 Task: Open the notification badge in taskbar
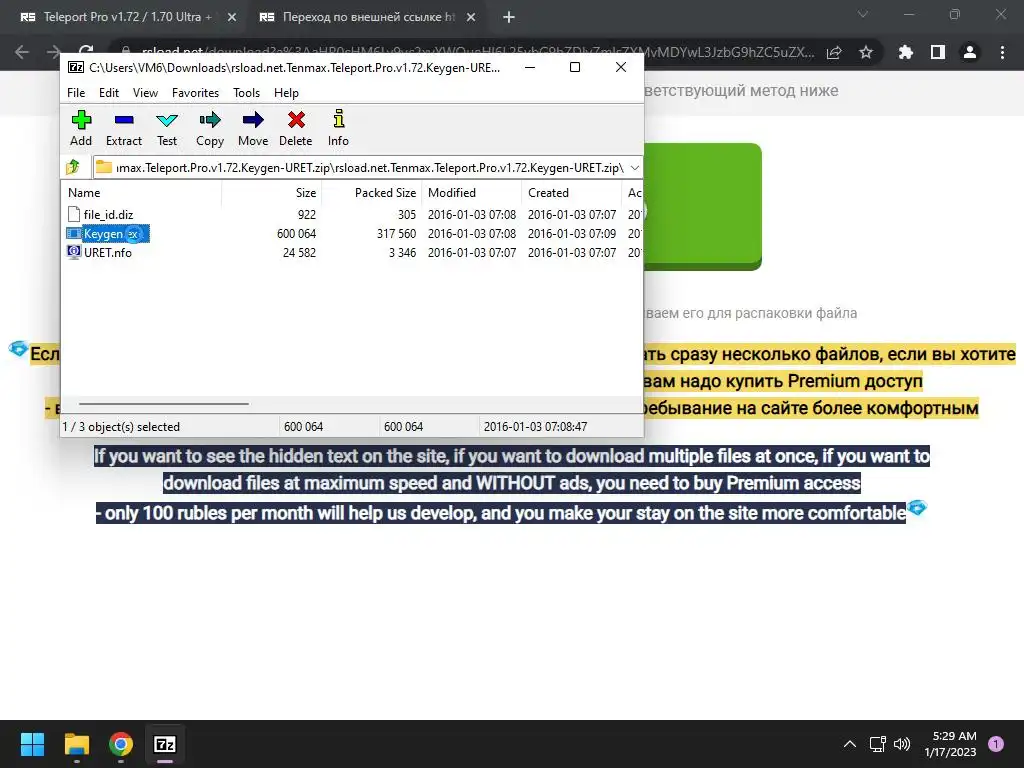(996, 744)
